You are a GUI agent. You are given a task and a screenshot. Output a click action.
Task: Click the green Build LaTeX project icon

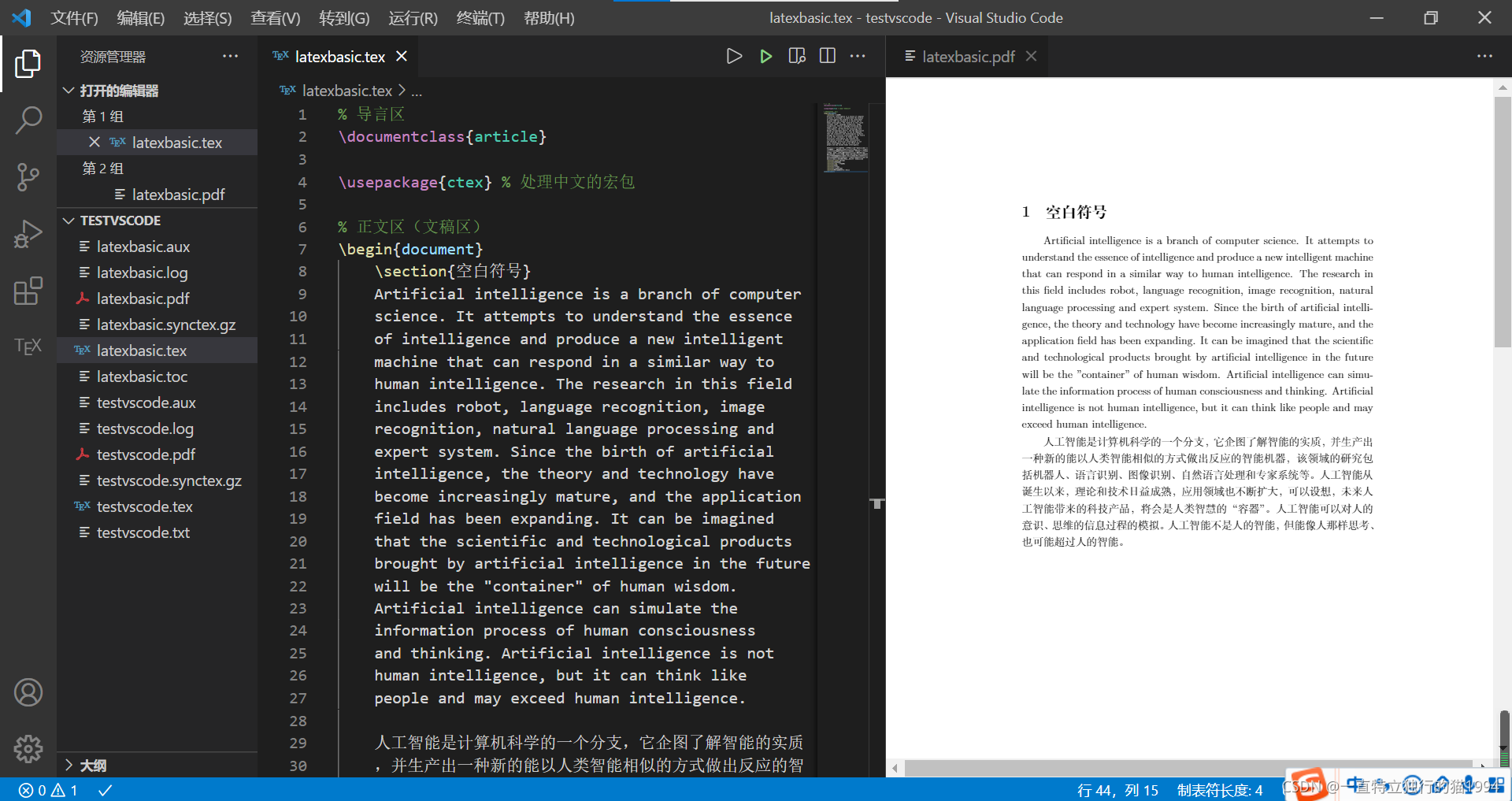click(x=765, y=56)
